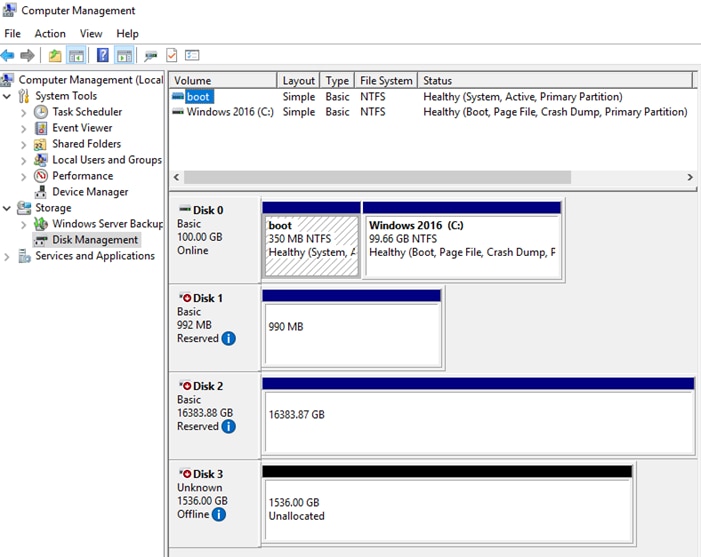
Task: Expand the Services and Applications node
Action: point(7,257)
